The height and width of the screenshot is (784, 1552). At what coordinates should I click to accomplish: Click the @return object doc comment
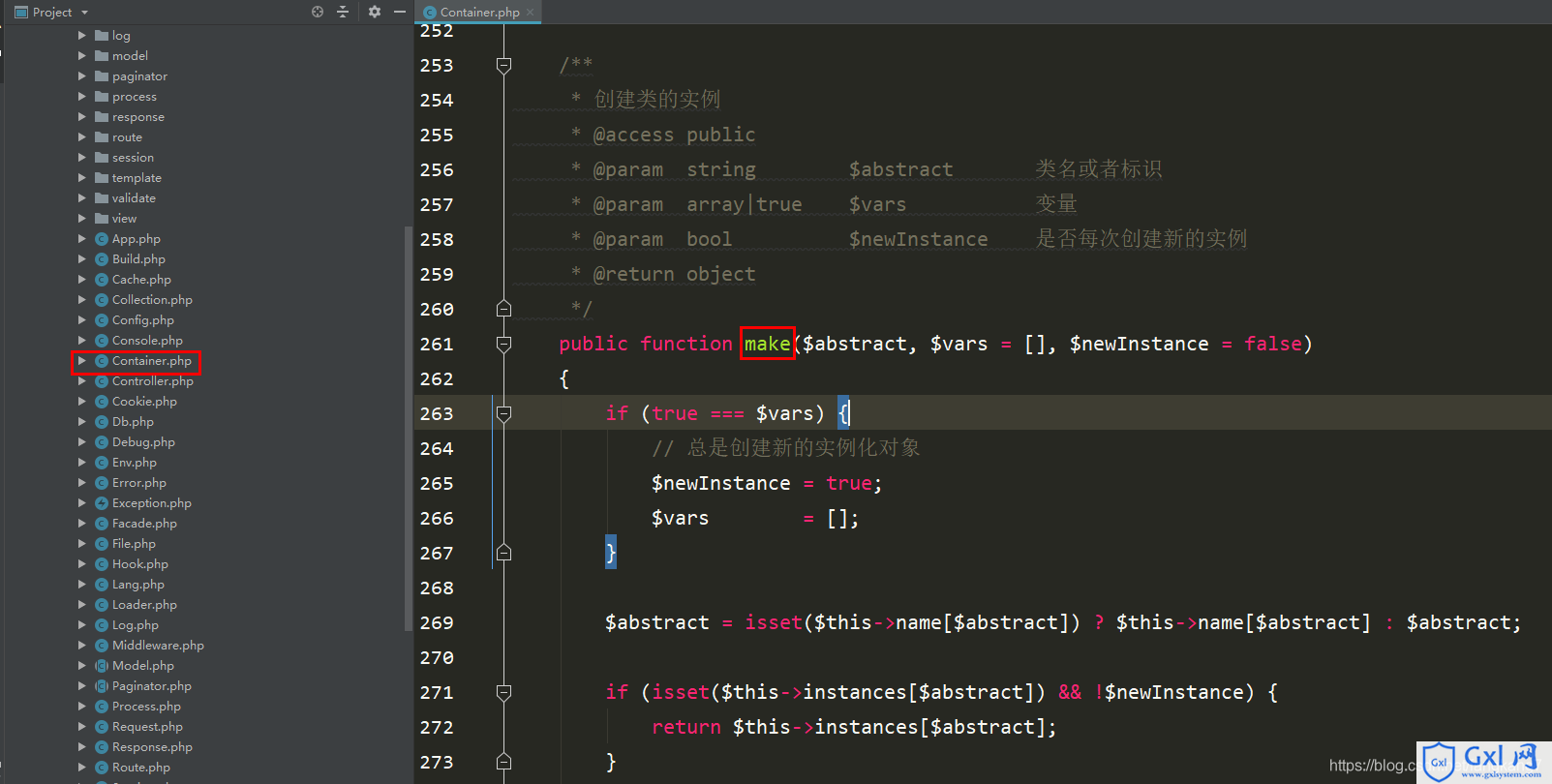click(674, 274)
